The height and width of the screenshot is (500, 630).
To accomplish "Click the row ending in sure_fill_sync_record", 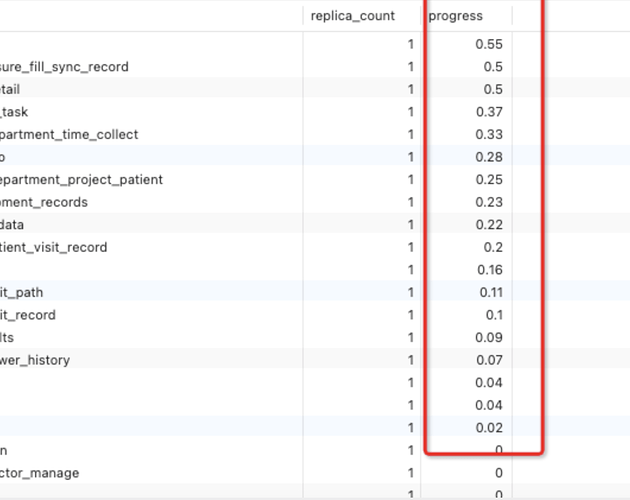I will 315,67.
